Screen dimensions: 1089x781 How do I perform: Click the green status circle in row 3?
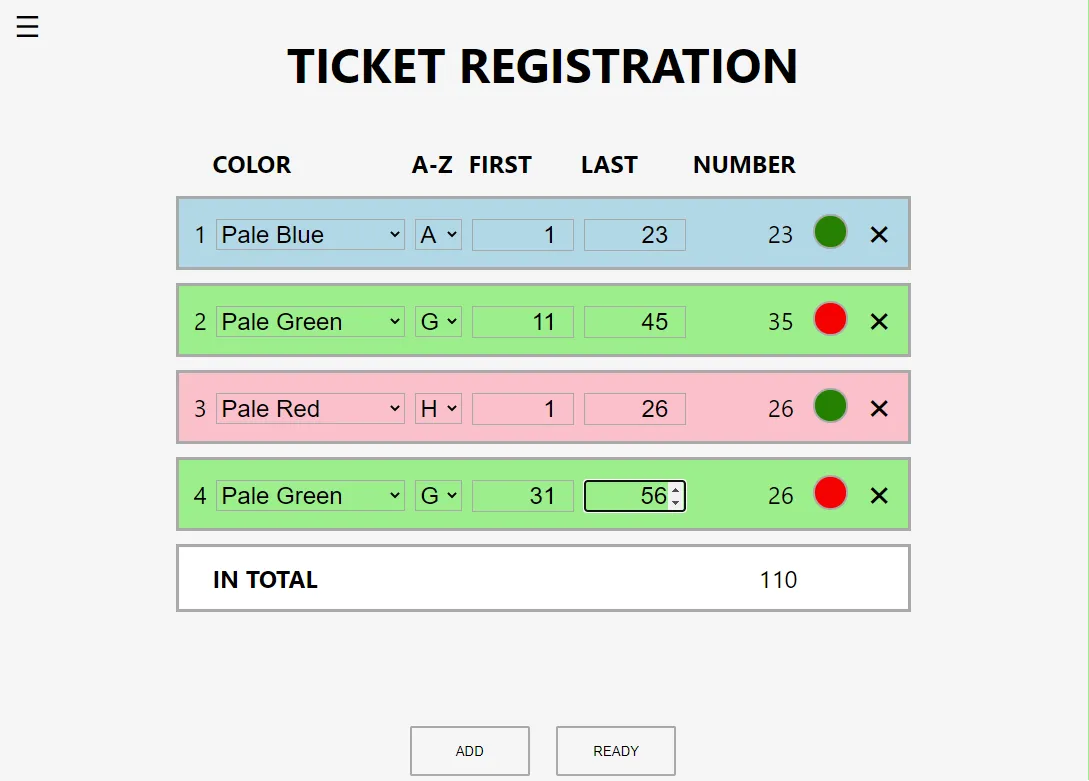[x=830, y=405]
